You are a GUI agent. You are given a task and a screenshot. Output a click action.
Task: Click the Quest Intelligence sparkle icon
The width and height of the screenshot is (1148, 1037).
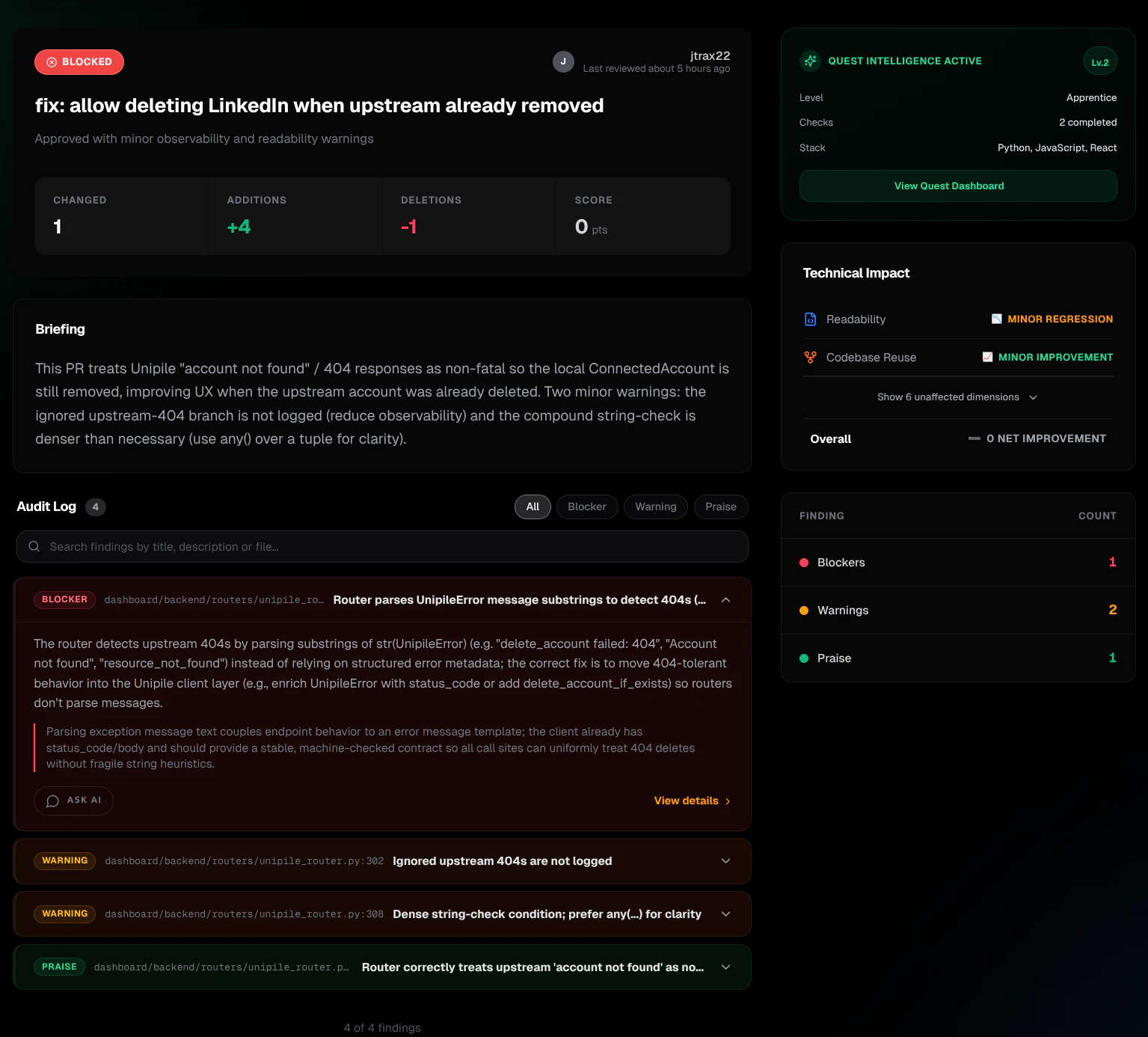point(811,61)
